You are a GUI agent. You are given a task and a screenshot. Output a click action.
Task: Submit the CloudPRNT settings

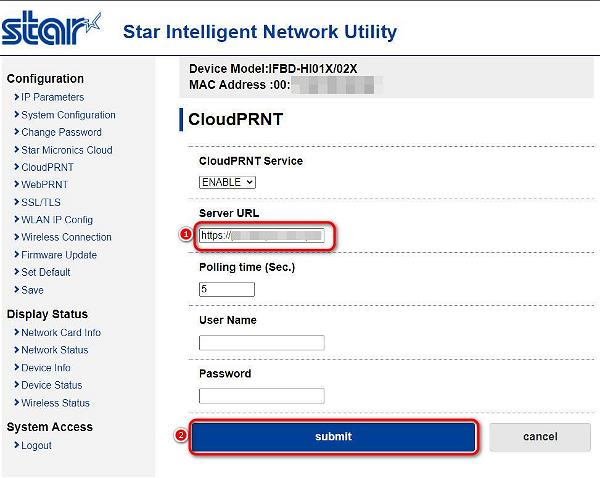[333, 437]
